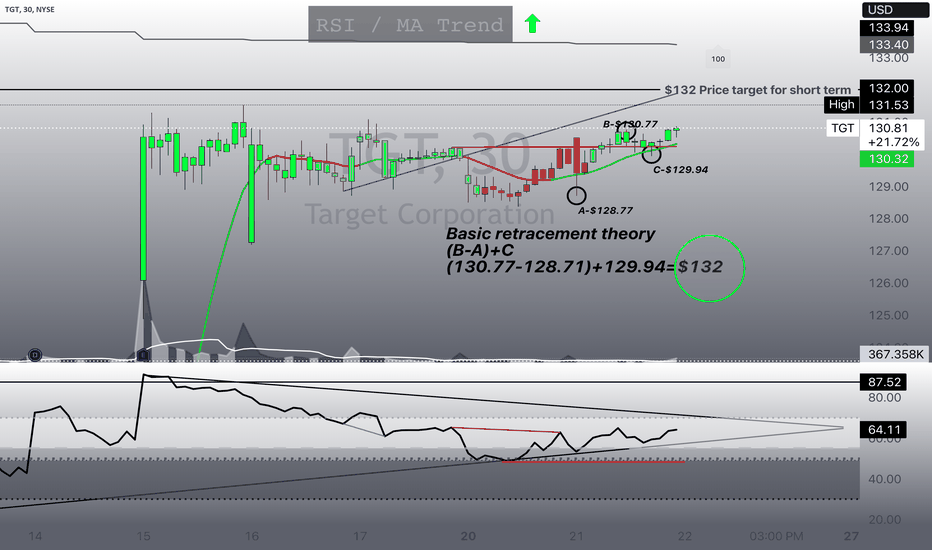Click date 15 on the time axis
Viewport: 932px width, 550px height.
(x=143, y=536)
